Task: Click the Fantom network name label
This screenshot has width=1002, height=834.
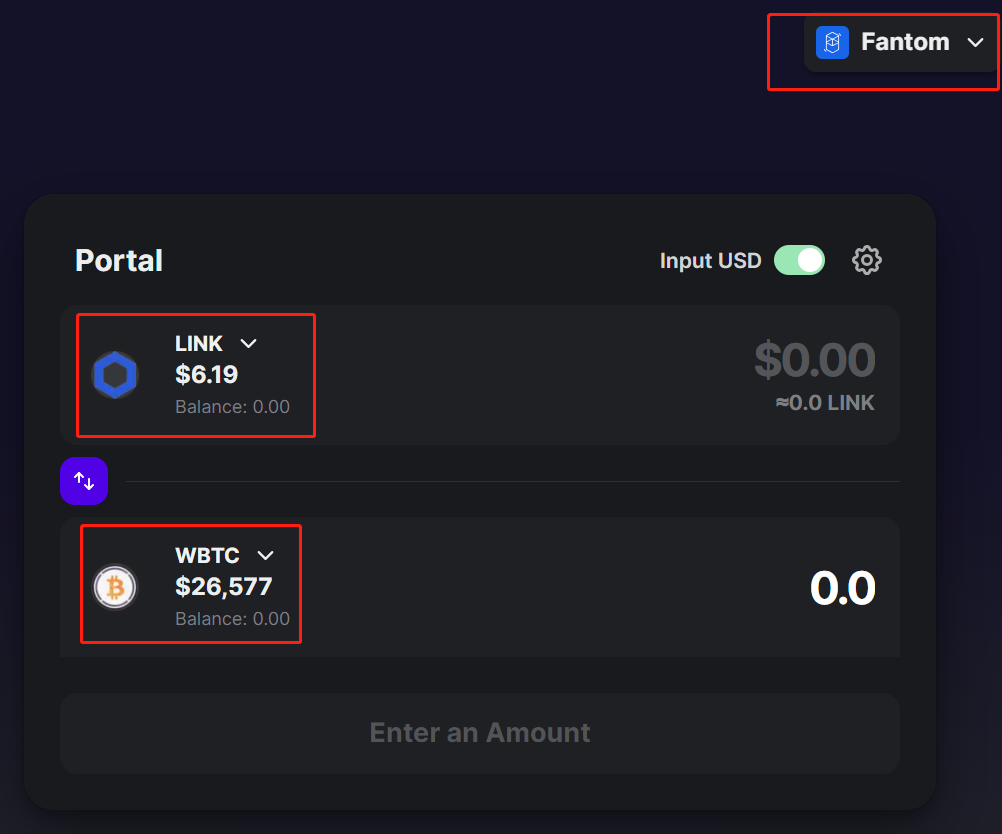Action: tap(905, 42)
